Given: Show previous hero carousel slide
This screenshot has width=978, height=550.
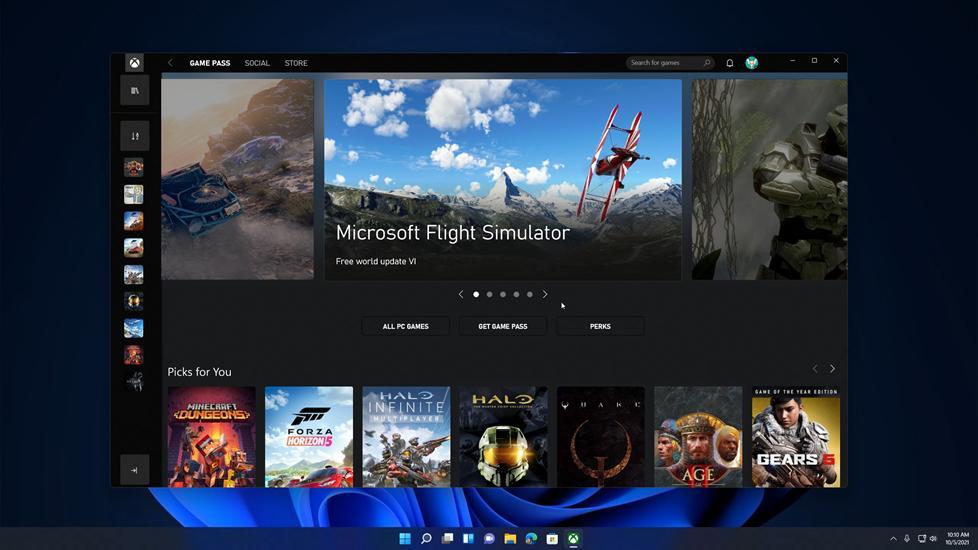Looking at the screenshot, I should pyautogui.click(x=461, y=294).
